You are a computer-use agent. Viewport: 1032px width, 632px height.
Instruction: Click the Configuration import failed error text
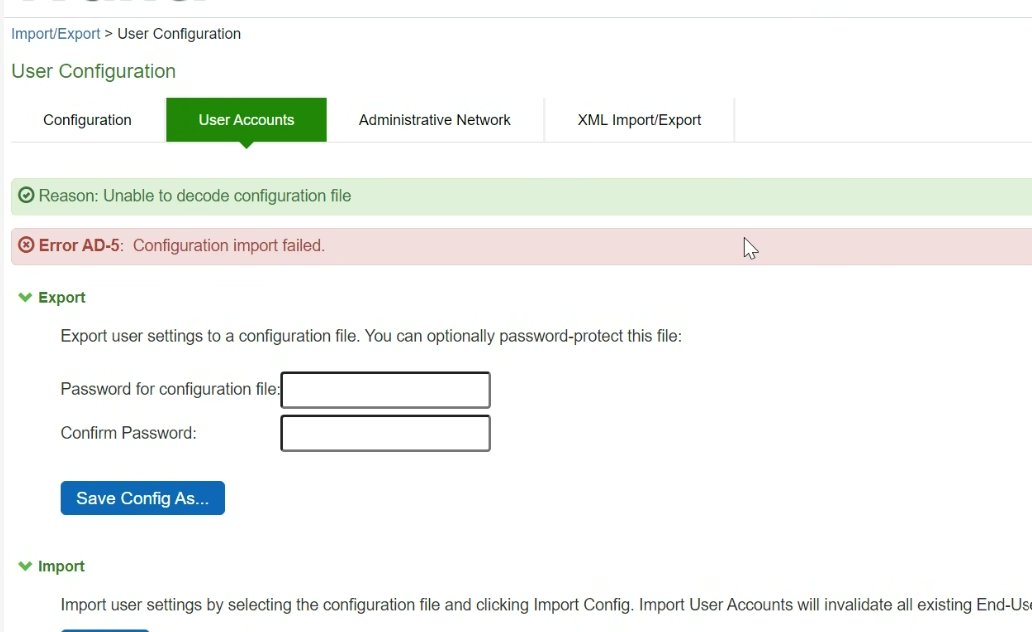229,246
